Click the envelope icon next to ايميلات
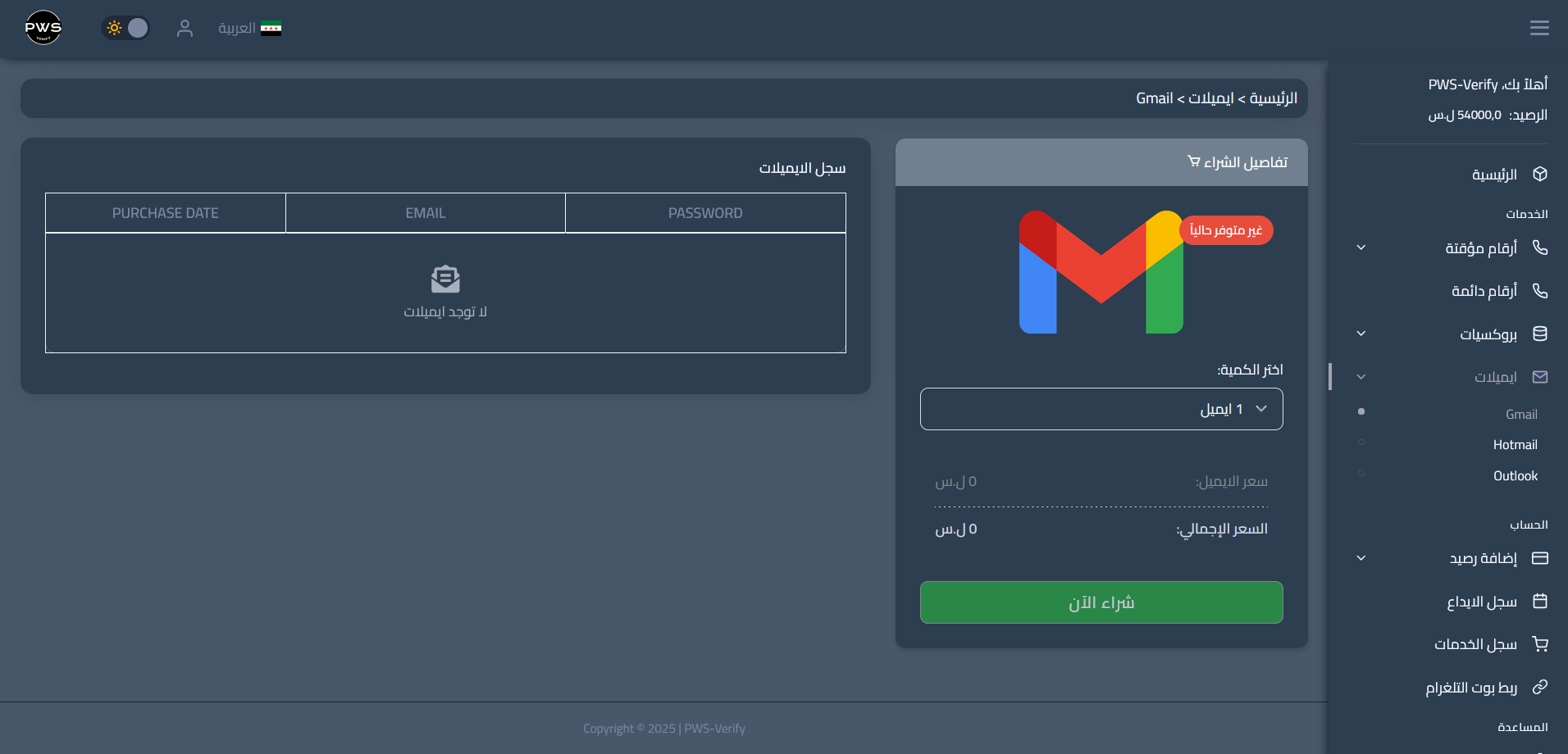The image size is (1568, 754). coord(1539,376)
